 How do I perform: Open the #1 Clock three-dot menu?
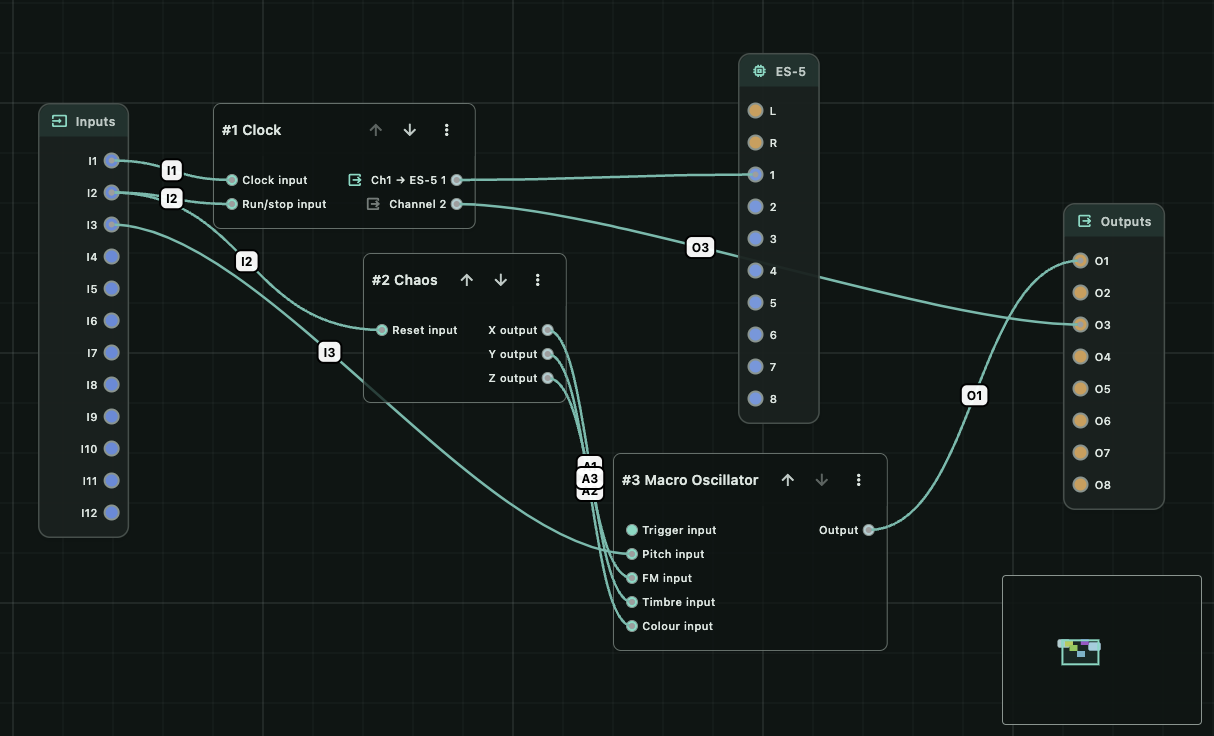coord(446,129)
